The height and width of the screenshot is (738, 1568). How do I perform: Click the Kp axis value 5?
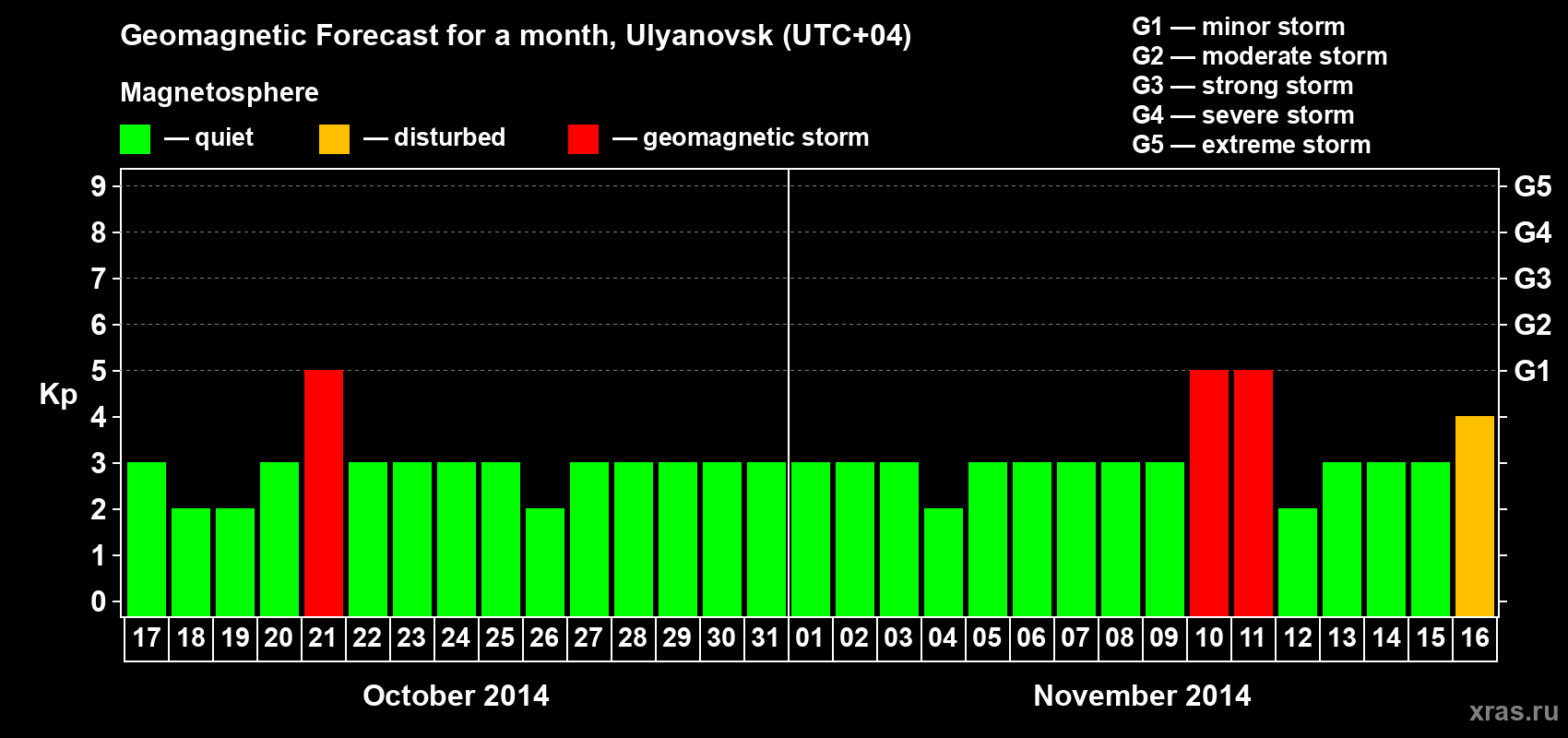point(99,371)
